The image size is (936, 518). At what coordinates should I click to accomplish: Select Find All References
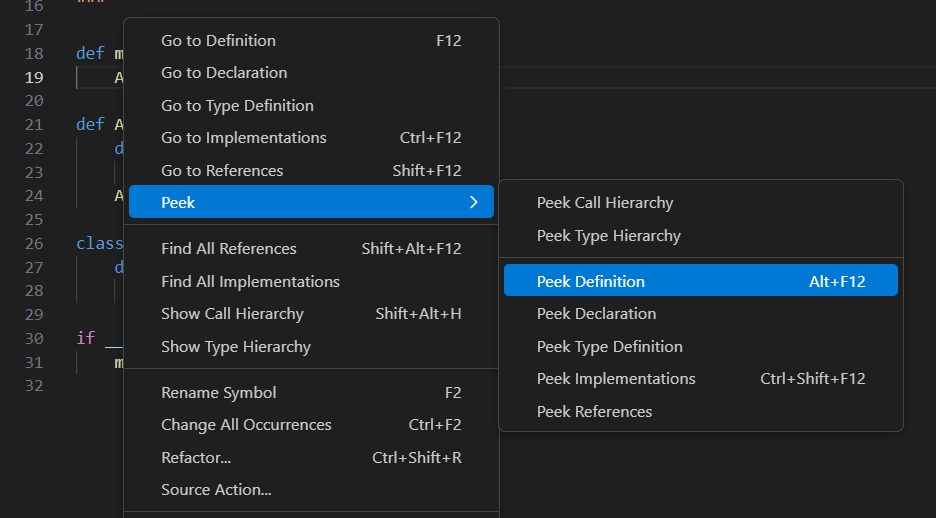[229, 249]
